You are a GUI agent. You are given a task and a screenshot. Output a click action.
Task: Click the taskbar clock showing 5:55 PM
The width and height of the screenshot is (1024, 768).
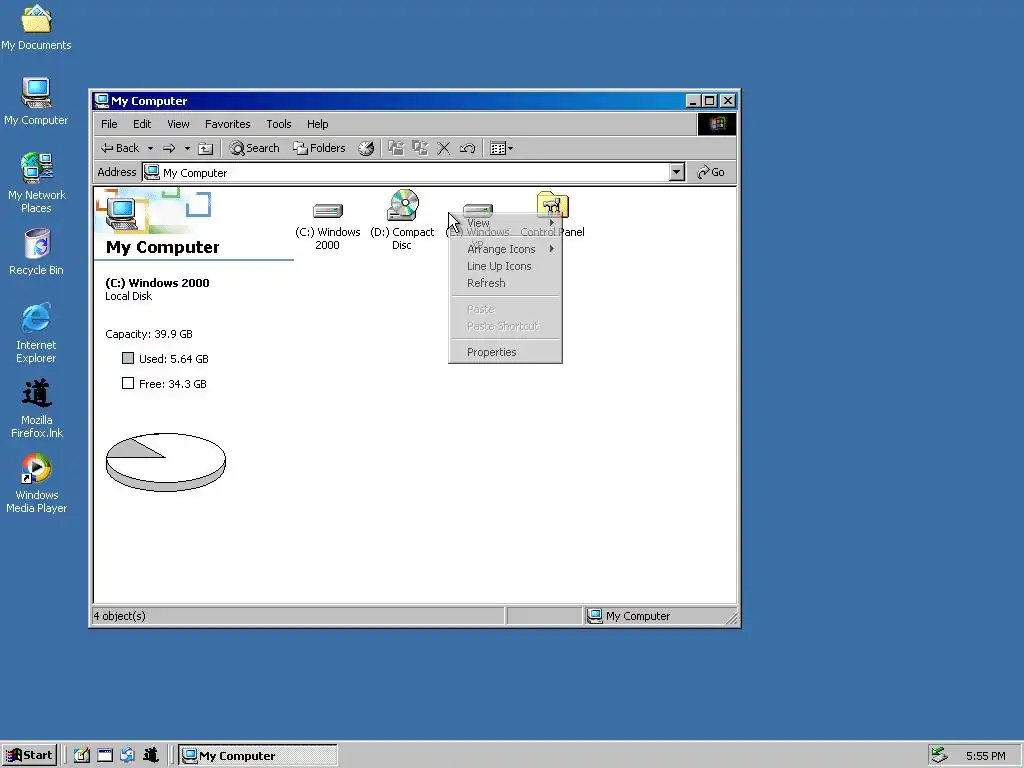click(985, 756)
